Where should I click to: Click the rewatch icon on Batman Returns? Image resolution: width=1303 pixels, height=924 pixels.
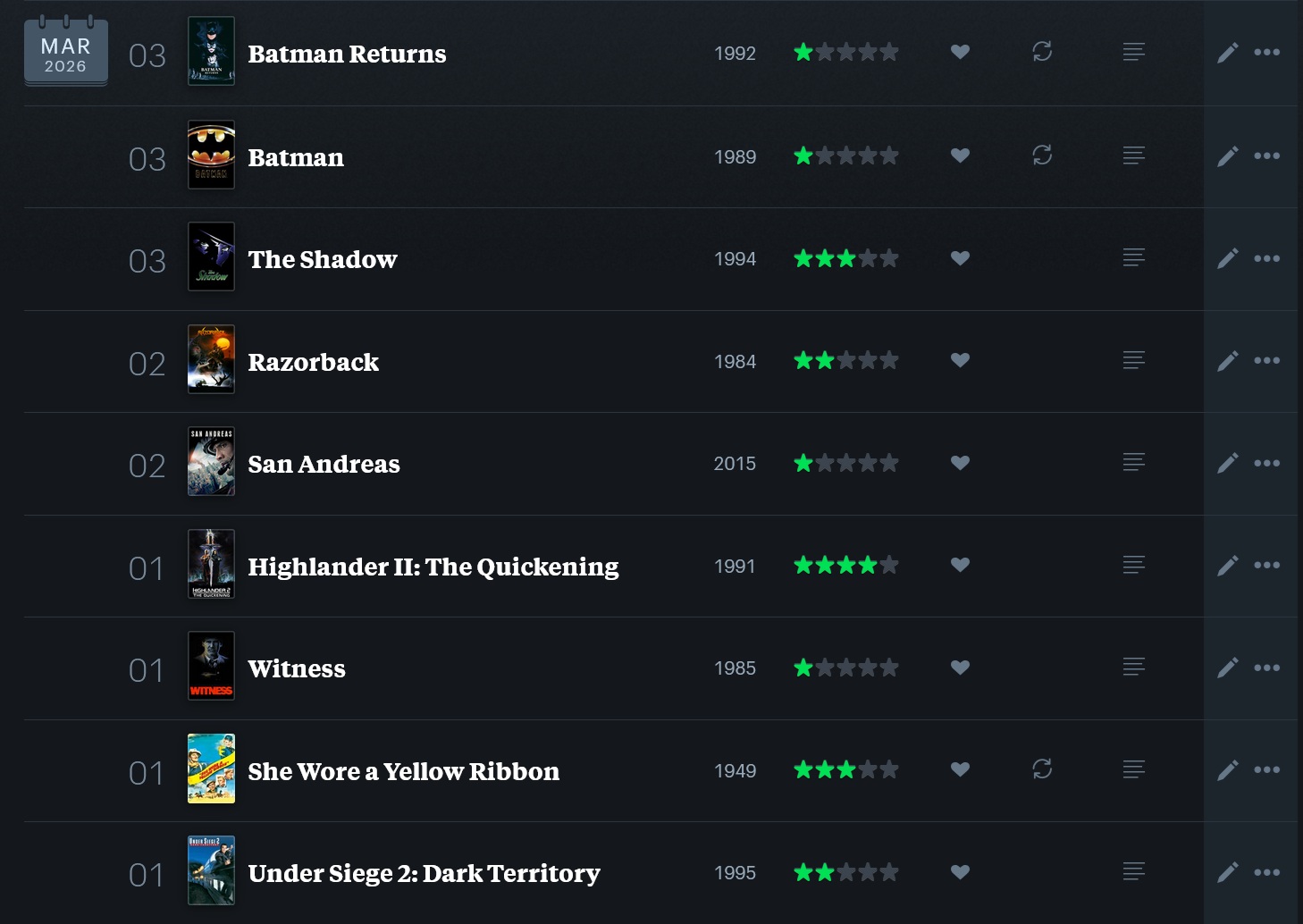pyautogui.click(x=1042, y=52)
